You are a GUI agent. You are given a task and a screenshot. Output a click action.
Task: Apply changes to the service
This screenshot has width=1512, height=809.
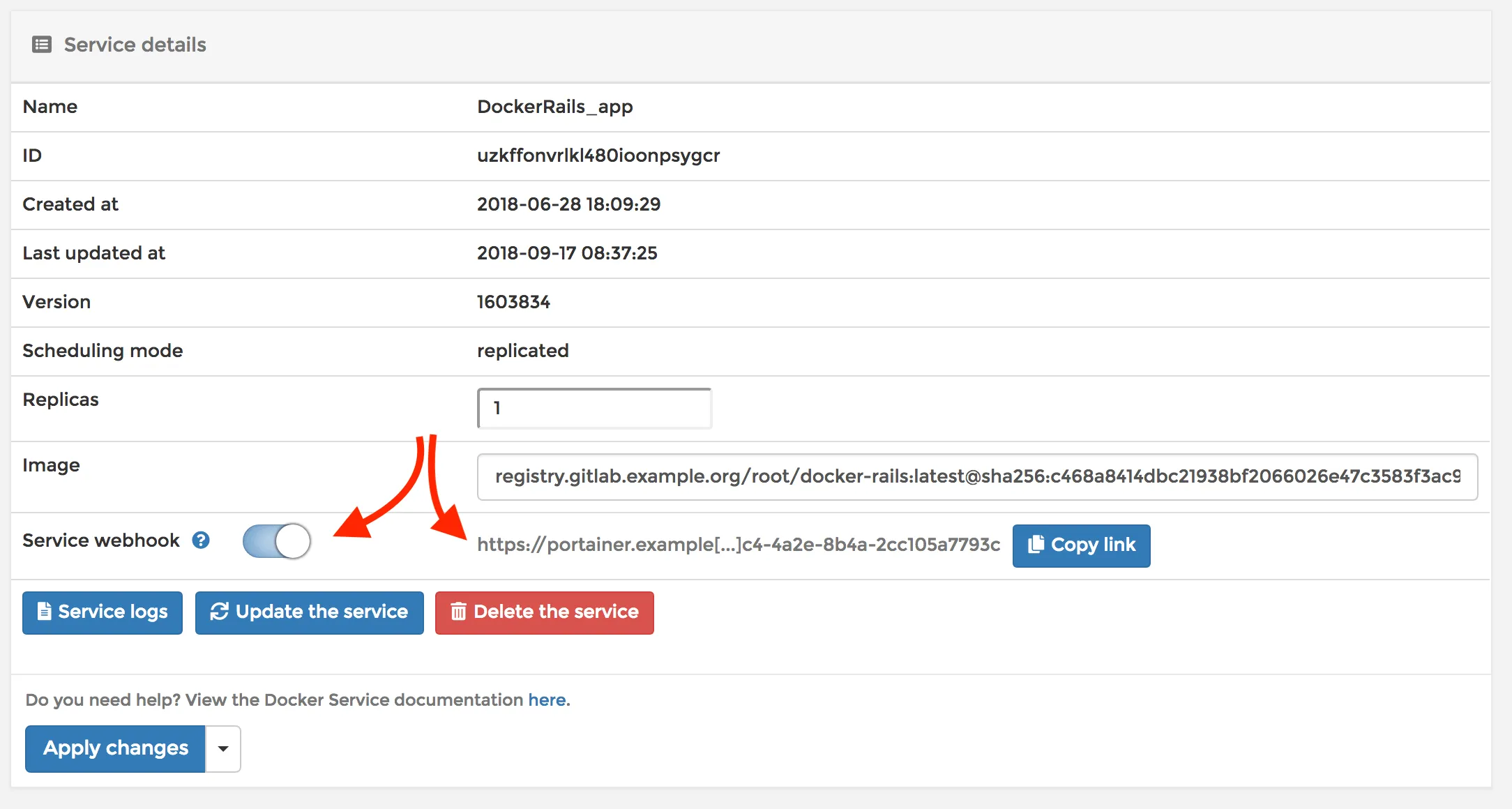[x=115, y=748]
